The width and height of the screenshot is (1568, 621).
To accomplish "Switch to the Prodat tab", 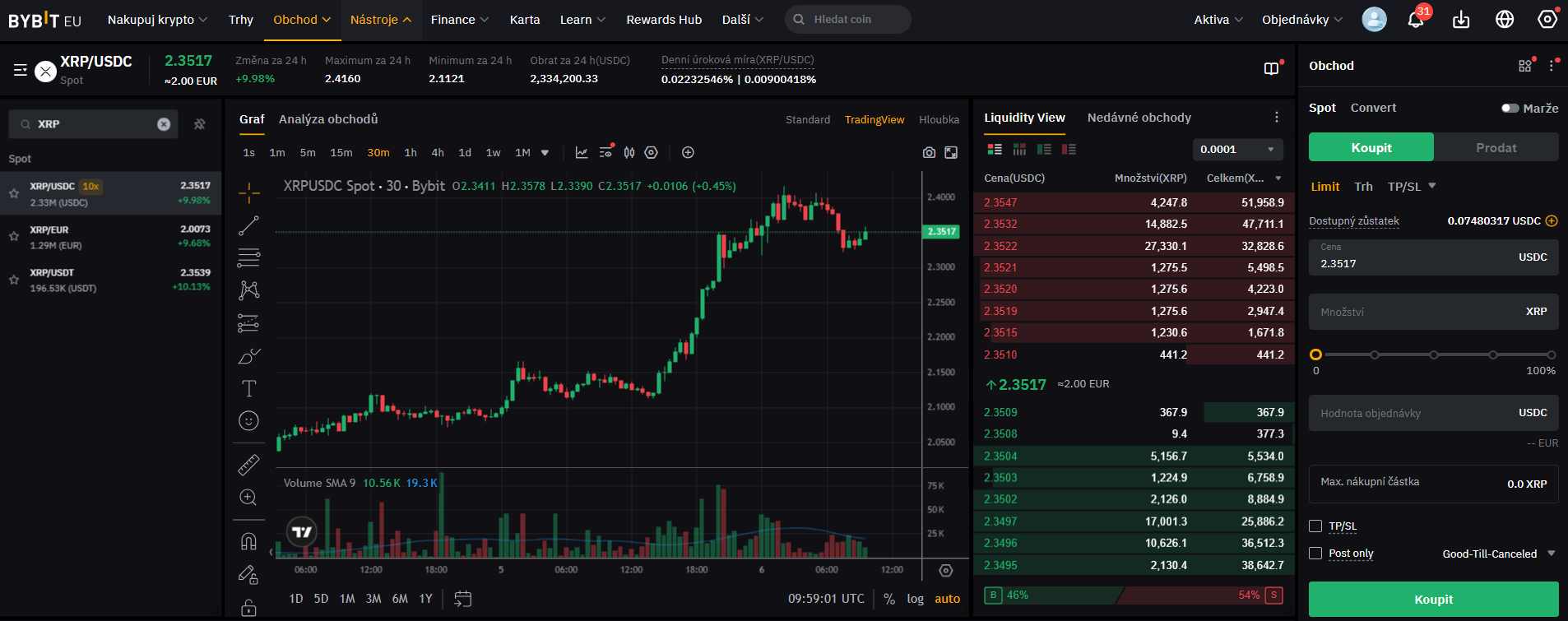I will [1496, 148].
